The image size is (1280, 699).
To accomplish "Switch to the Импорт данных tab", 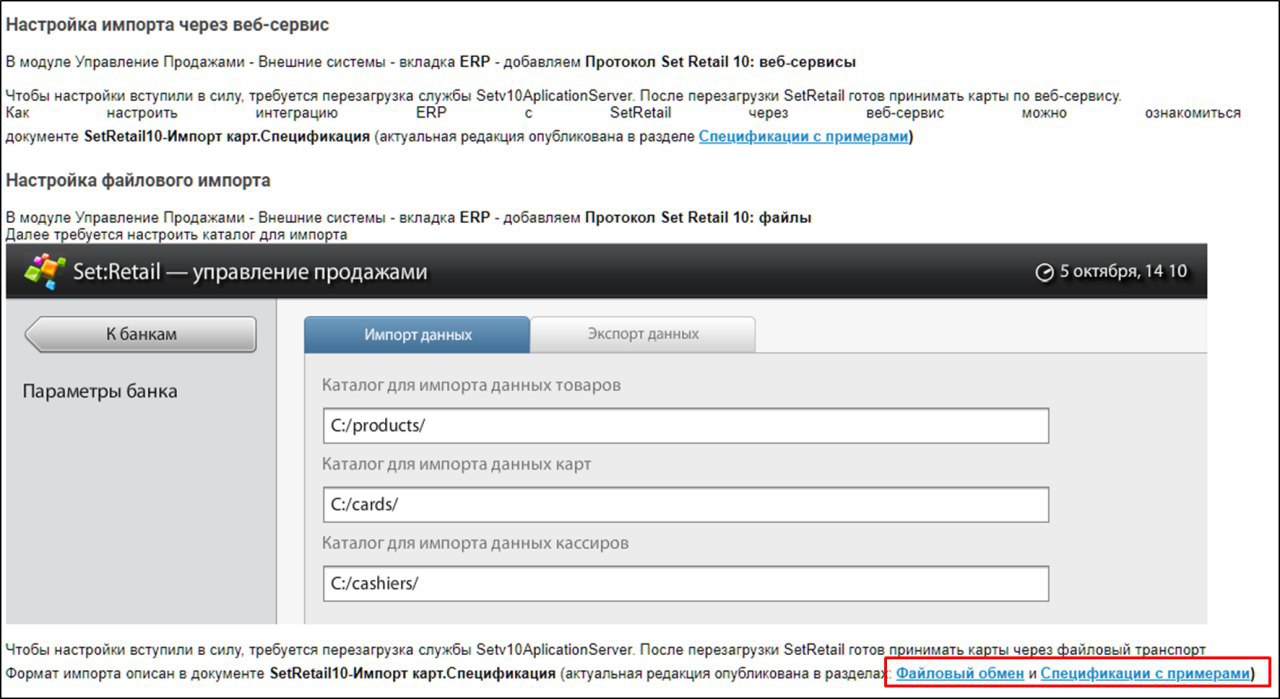I will point(417,334).
